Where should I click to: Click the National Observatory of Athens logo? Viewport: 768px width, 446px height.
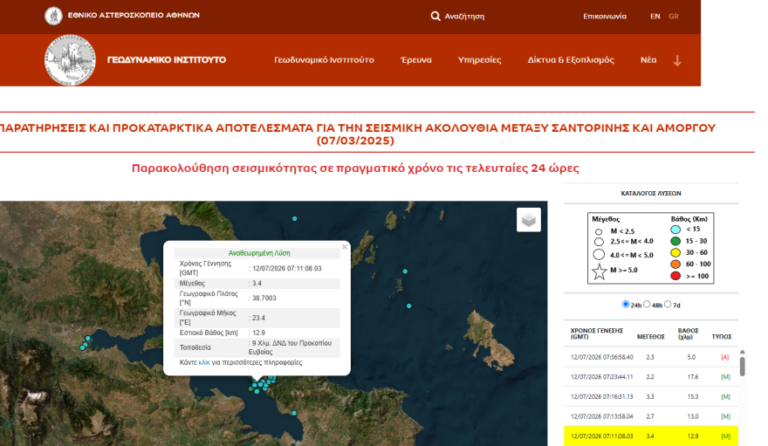pos(53,16)
